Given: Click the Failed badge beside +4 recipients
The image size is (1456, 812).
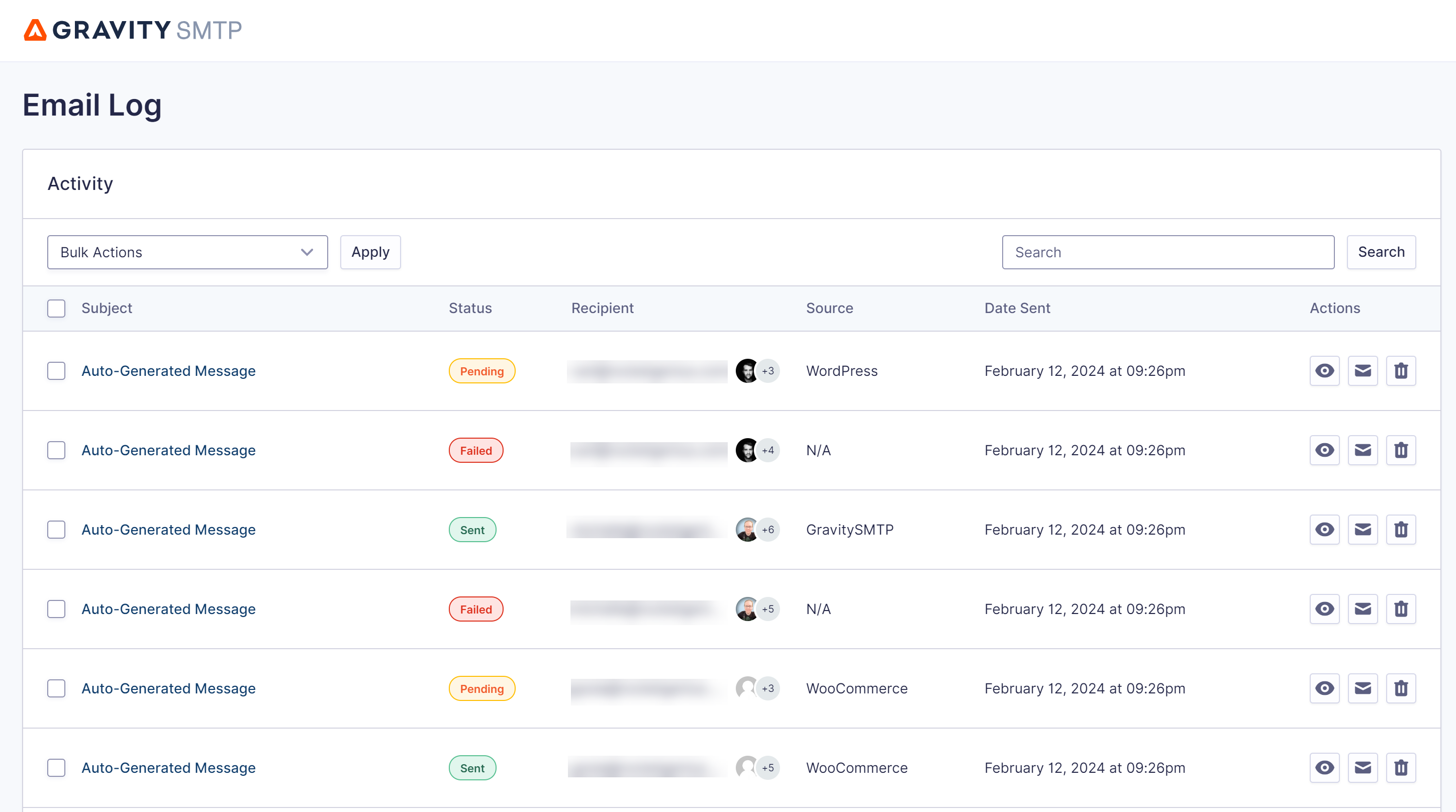Looking at the screenshot, I should pos(476,450).
